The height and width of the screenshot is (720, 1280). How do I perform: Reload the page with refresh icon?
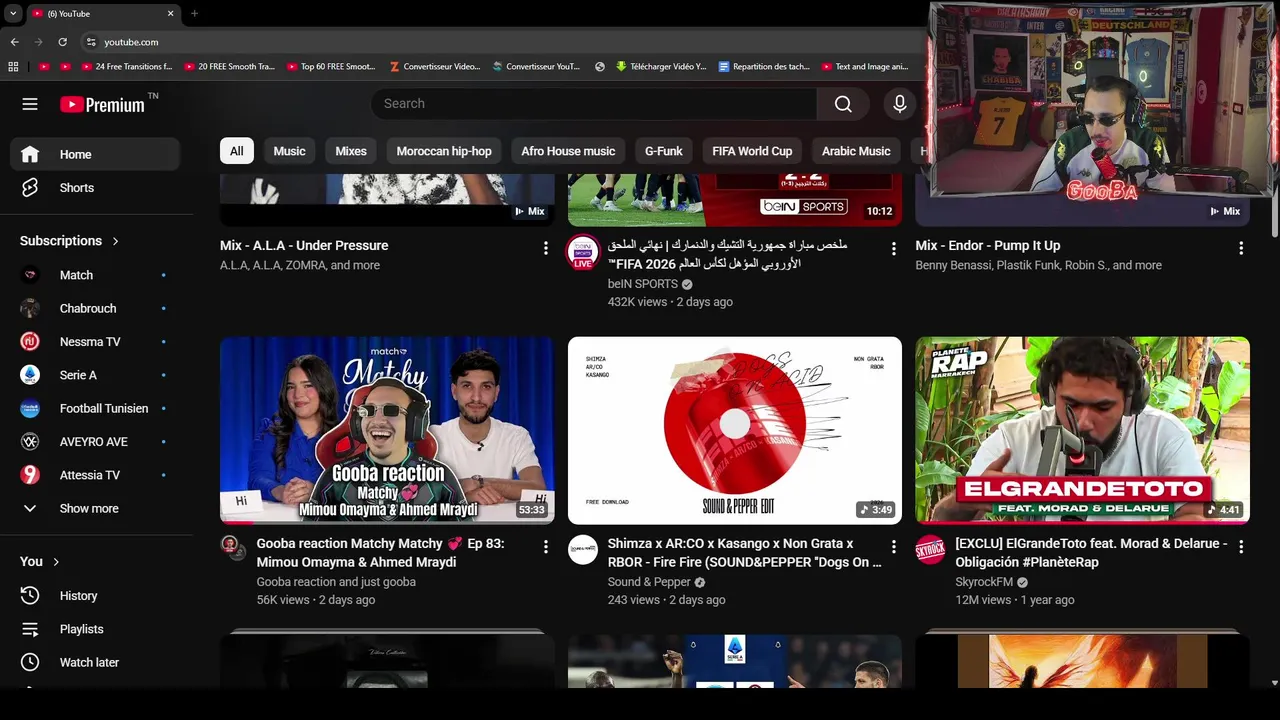[x=62, y=42]
